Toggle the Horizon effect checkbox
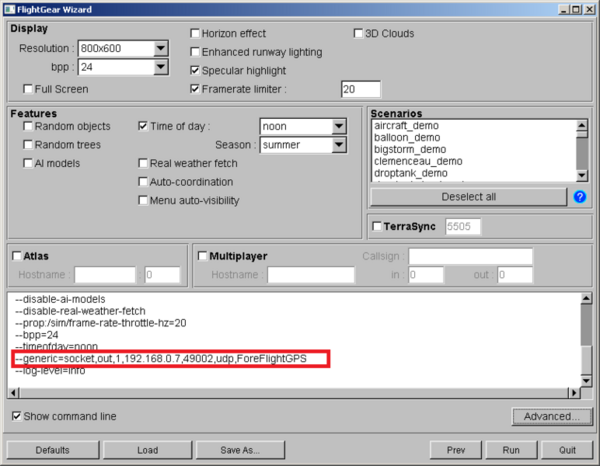This screenshot has height=466, width=600. point(195,33)
